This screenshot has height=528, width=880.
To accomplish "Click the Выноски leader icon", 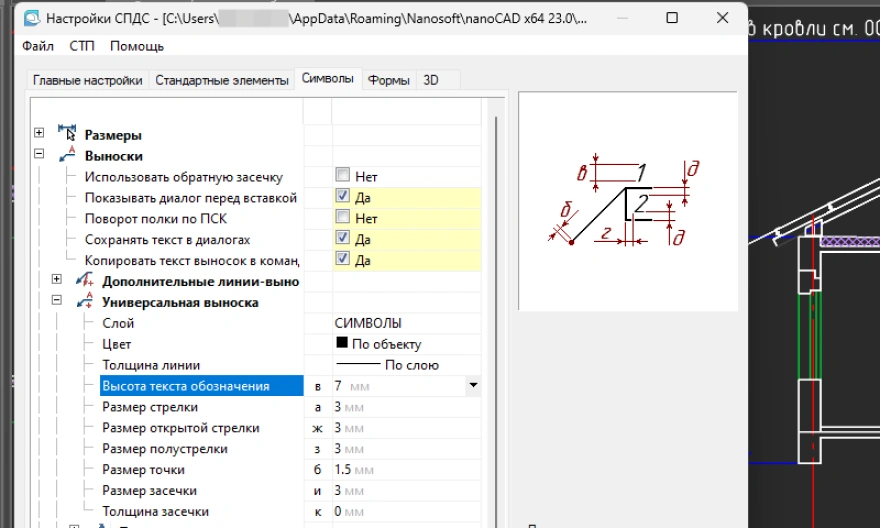I will tap(68, 155).
